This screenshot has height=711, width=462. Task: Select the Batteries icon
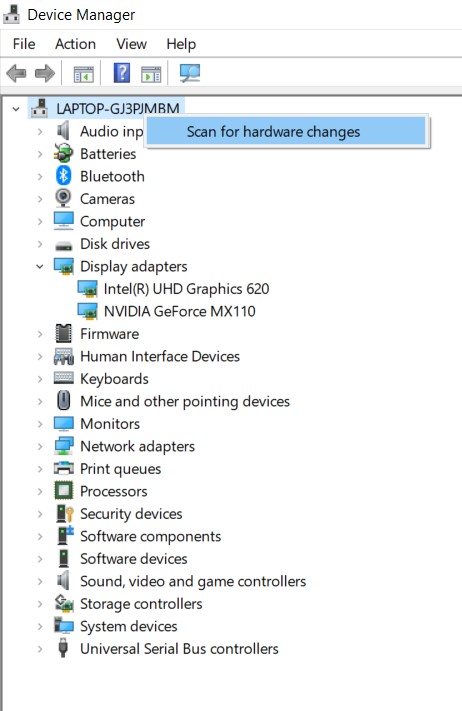click(x=63, y=153)
